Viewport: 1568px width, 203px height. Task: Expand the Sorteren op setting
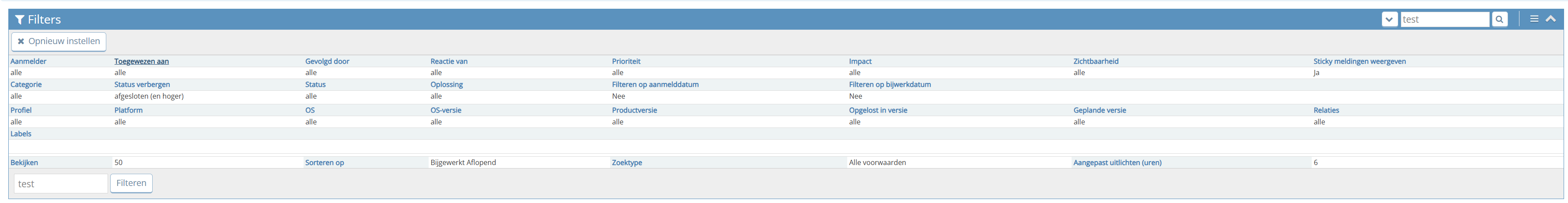point(325,163)
